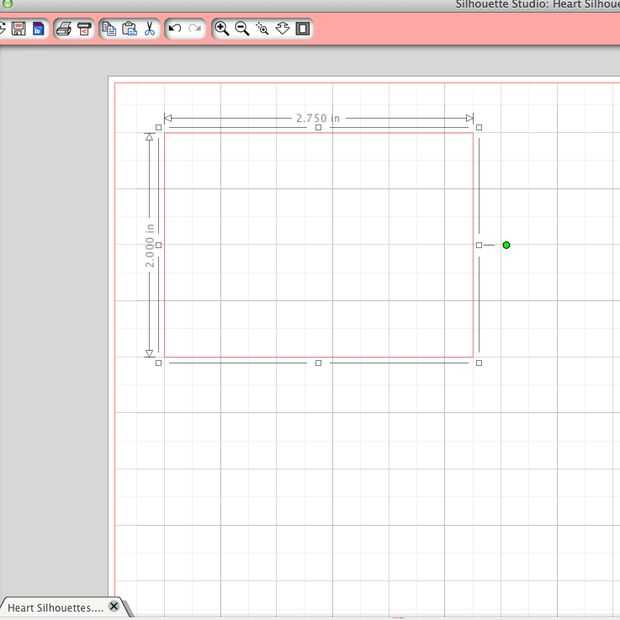The width and height of the screenshot is (620, 620).
Task: Click the Fit to Window icon
Action: pos(303,28)
